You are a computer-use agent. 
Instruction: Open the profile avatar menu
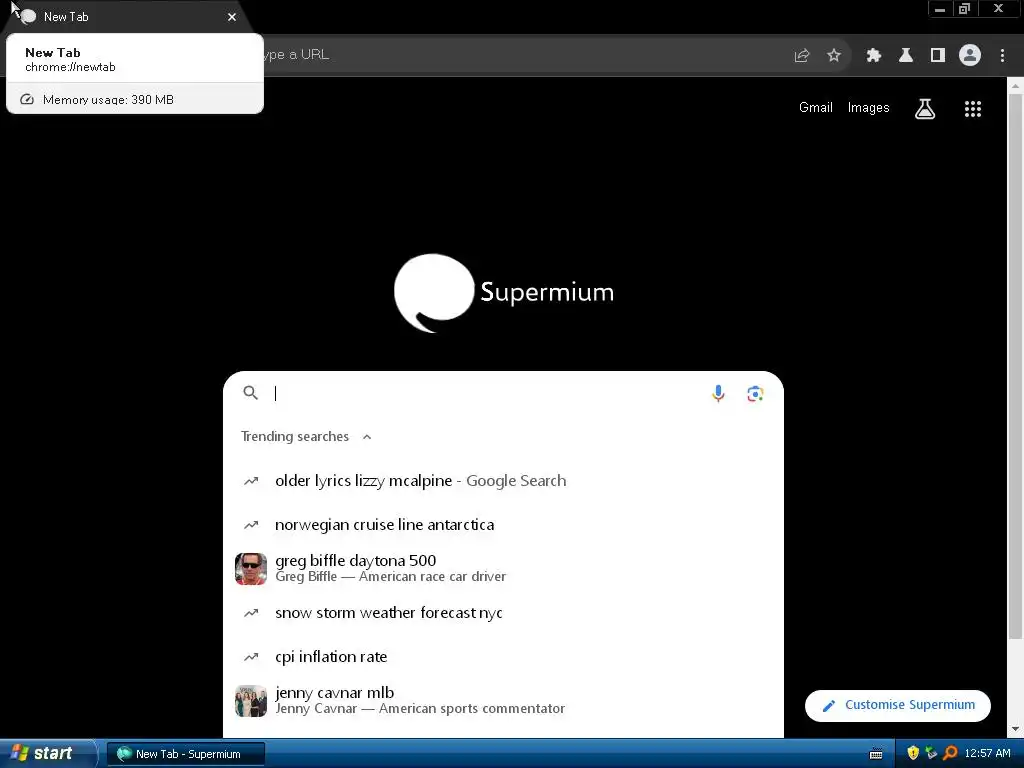point(970,56)
